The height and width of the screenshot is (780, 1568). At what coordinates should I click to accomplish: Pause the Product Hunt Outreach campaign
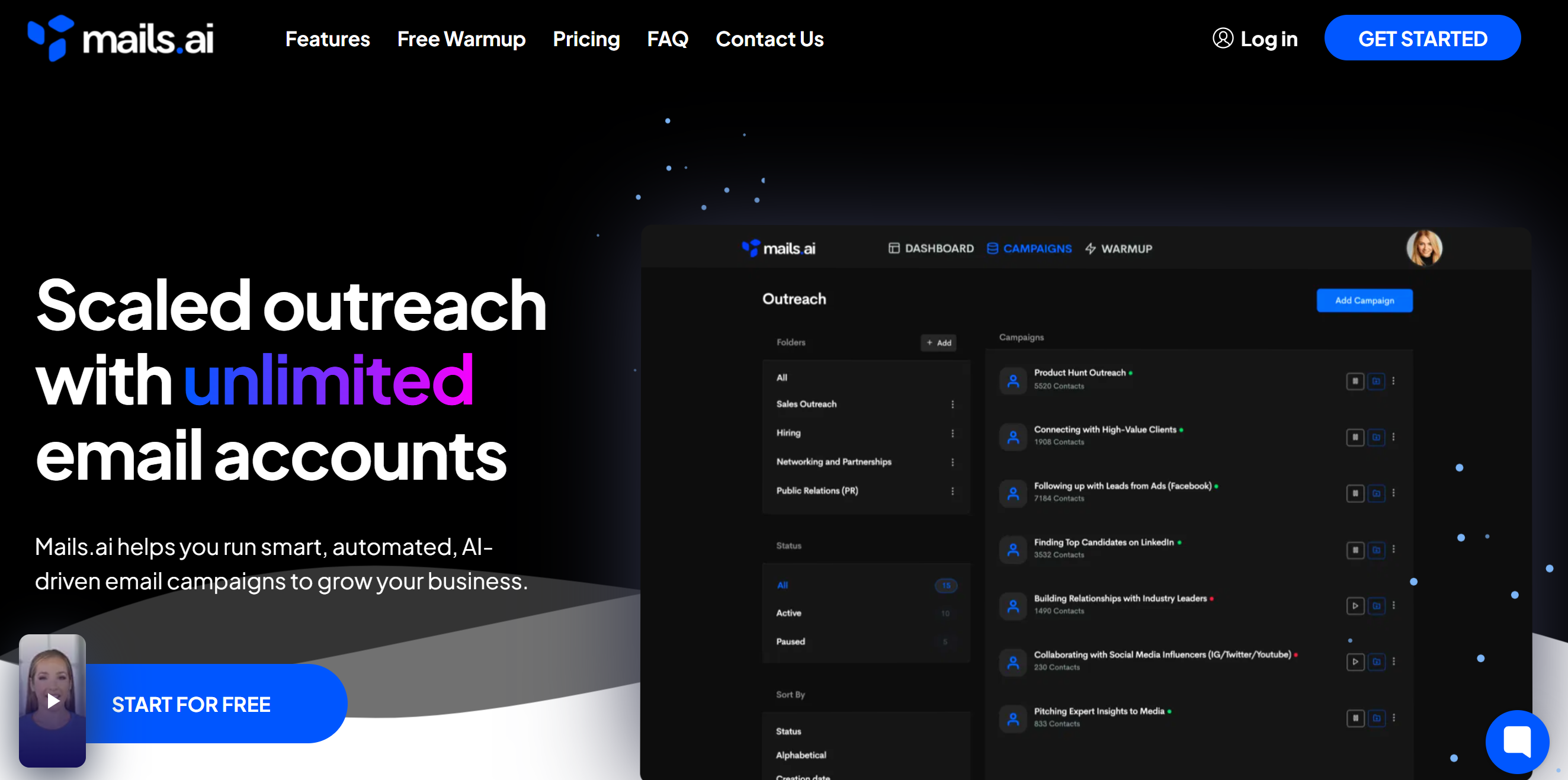pyautogui.click(x=1355, y=381)
